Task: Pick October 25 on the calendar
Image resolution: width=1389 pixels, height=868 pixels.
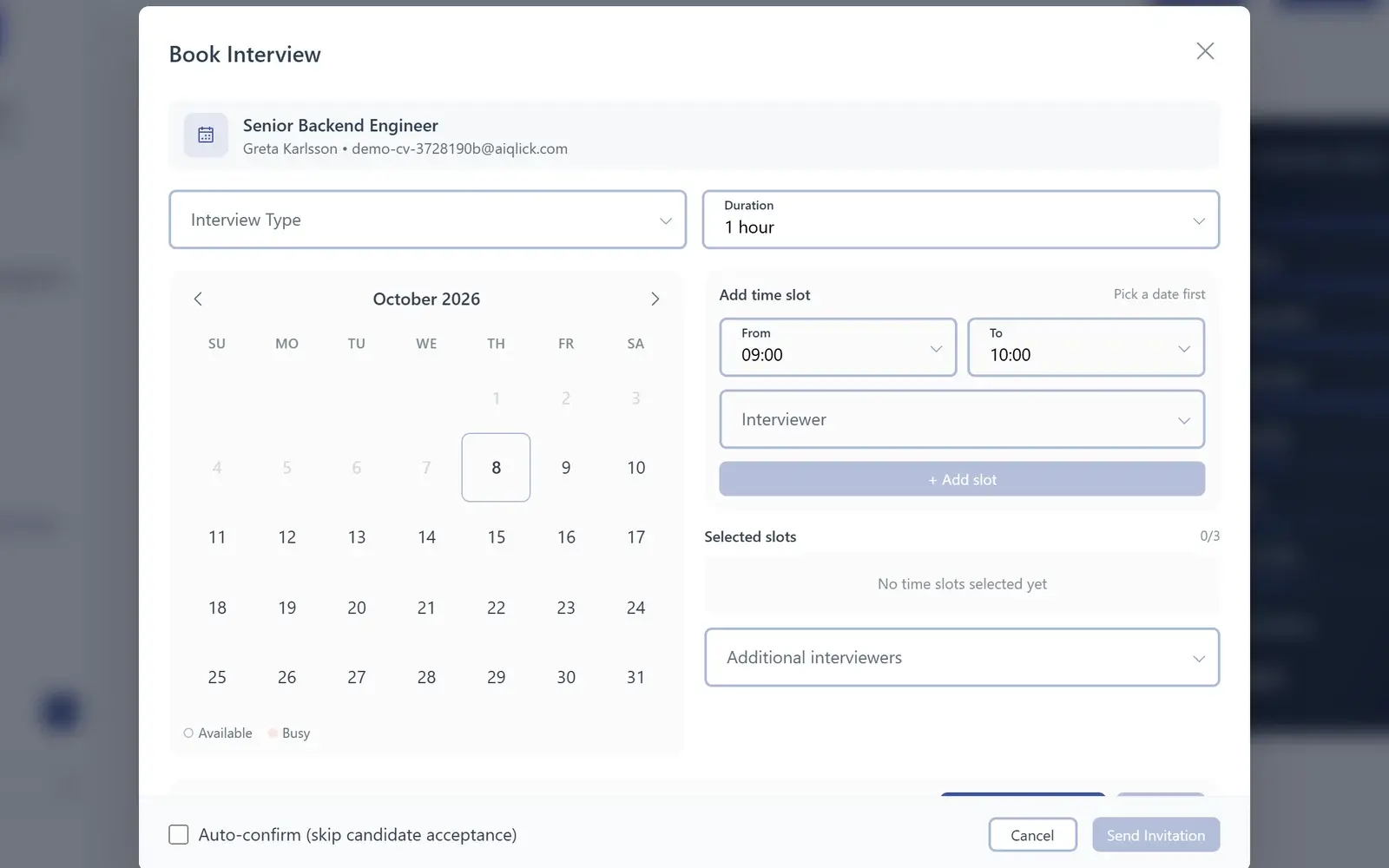Action: [217, 677]
